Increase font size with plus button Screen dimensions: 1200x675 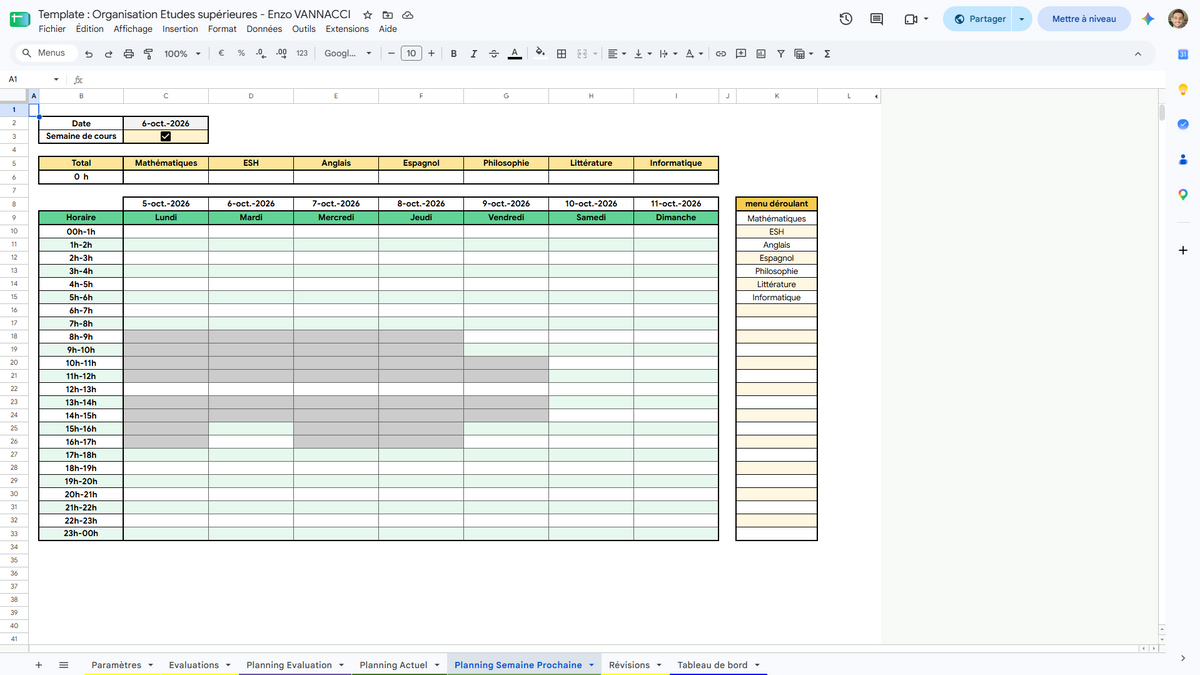(x=431, y=54)
